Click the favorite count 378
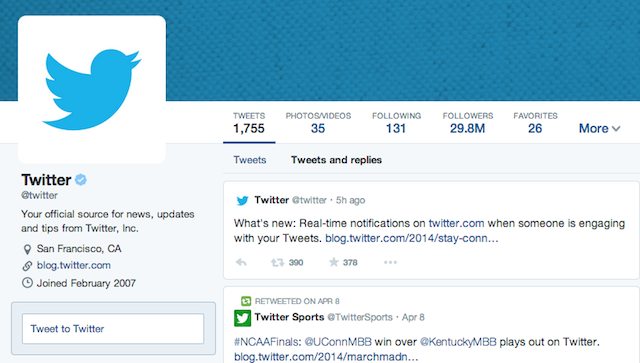The image size is (640, 363). tap(350, 263)
